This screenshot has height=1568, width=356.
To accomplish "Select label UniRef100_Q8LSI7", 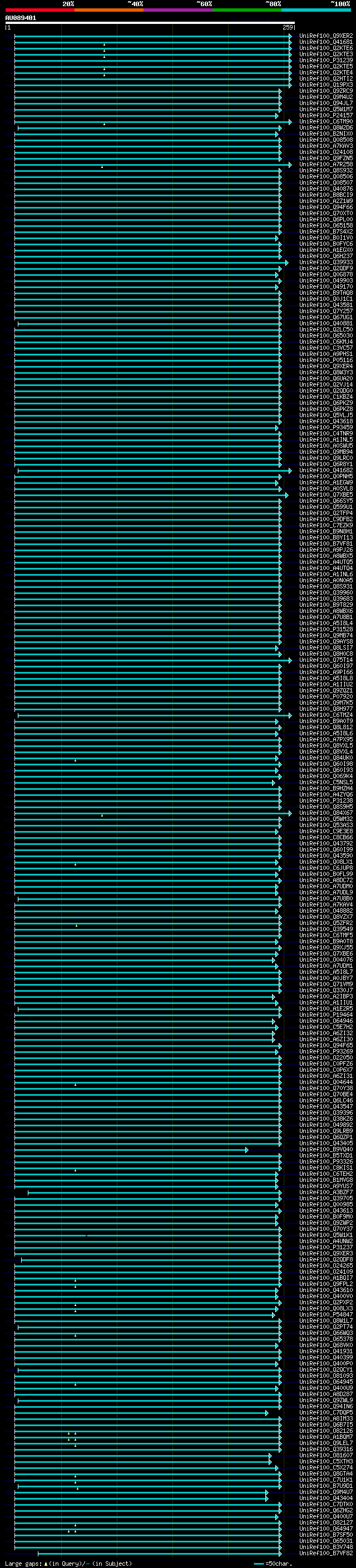I will 326,648.
